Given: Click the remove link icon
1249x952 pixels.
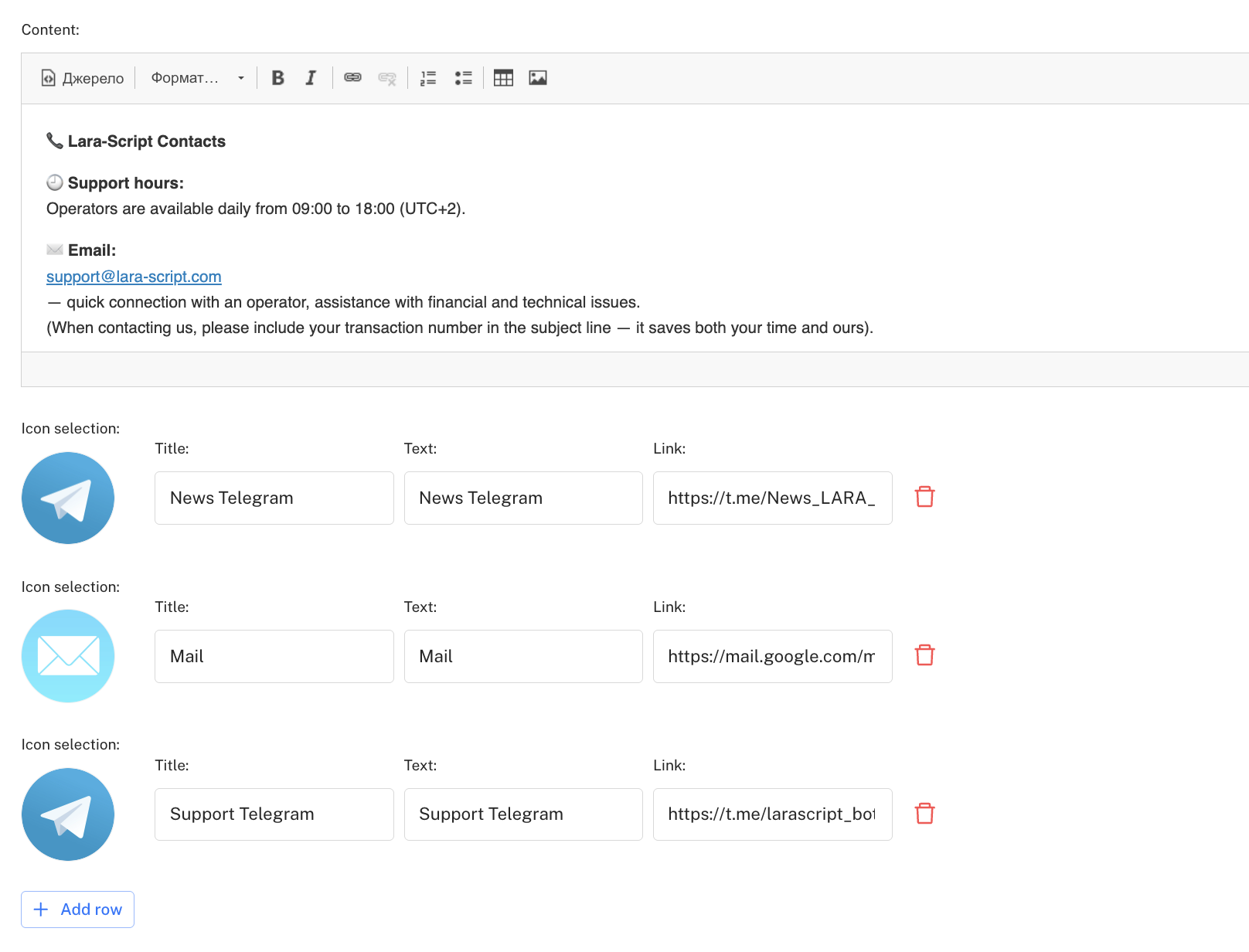Looking at the screenshot, I should point(387,78).
